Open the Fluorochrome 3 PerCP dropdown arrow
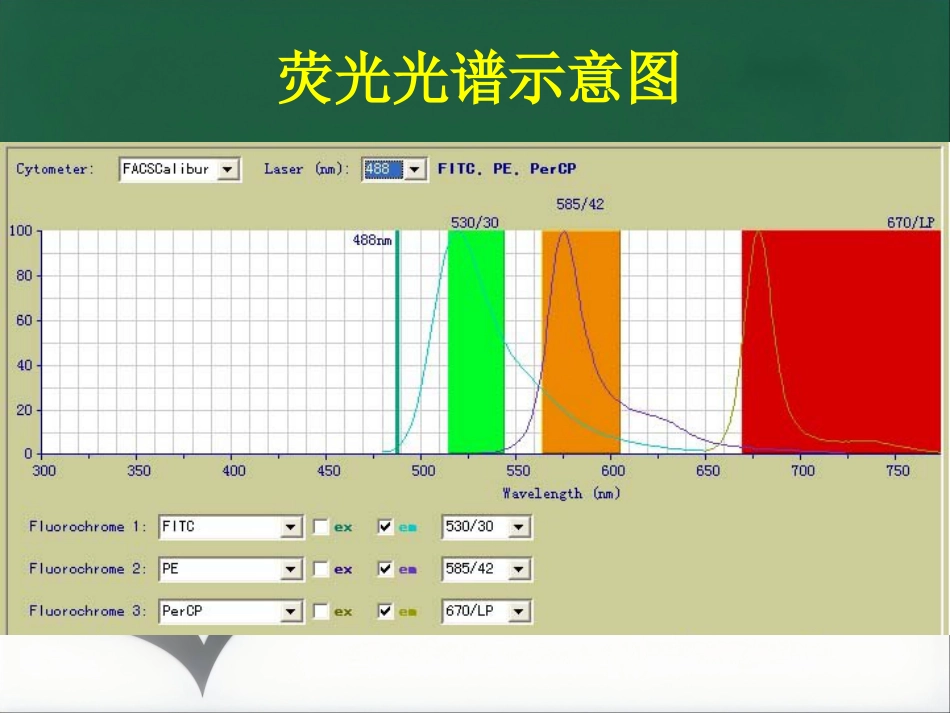This screenshot has height=713, width=950. pyautogui.click(x=291, y=612)
